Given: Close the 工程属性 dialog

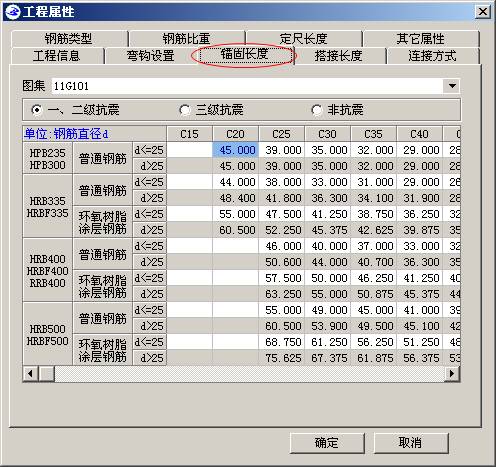Looking at the screenshot, I should pos(482,12).
